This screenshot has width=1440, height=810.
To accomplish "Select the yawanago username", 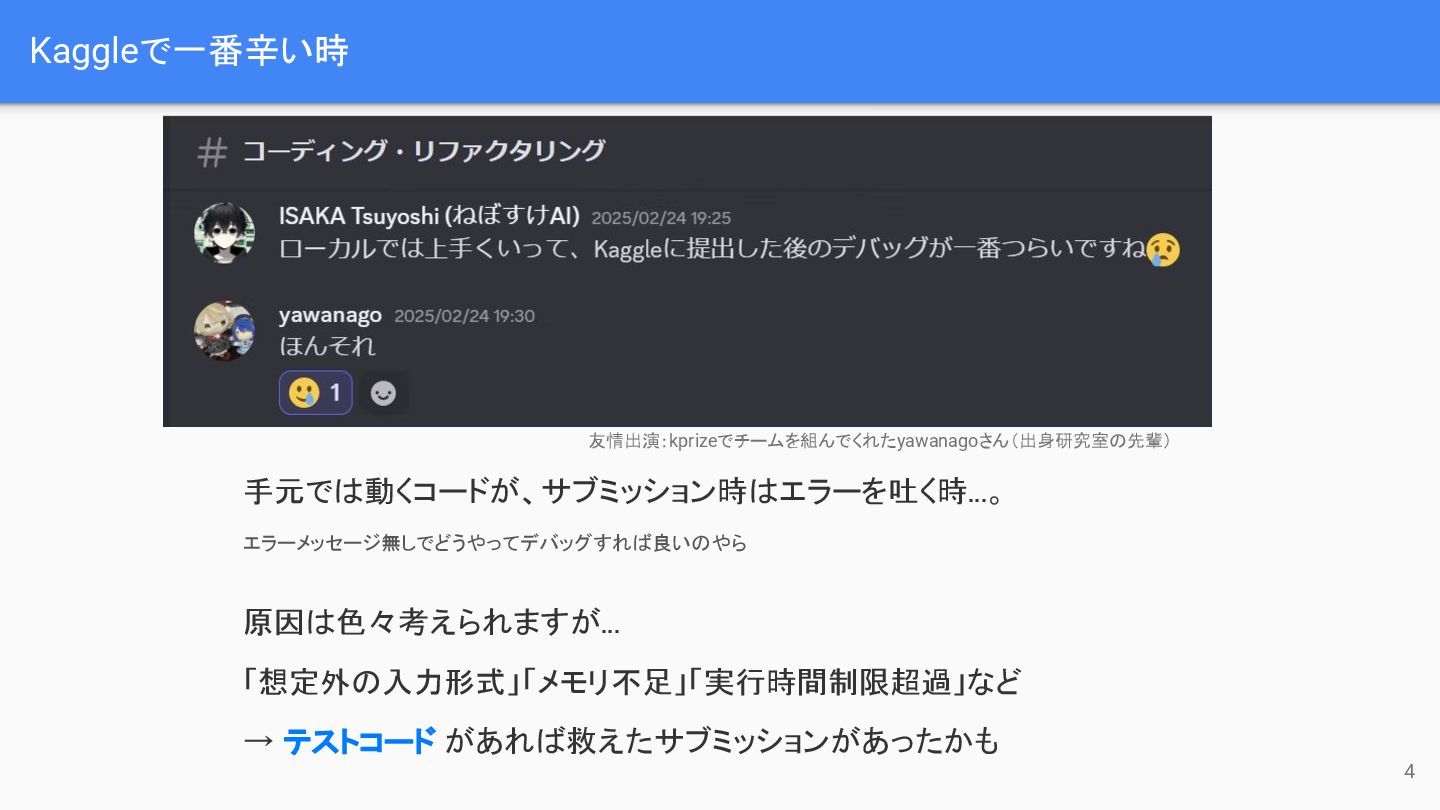I will point(330,315).
